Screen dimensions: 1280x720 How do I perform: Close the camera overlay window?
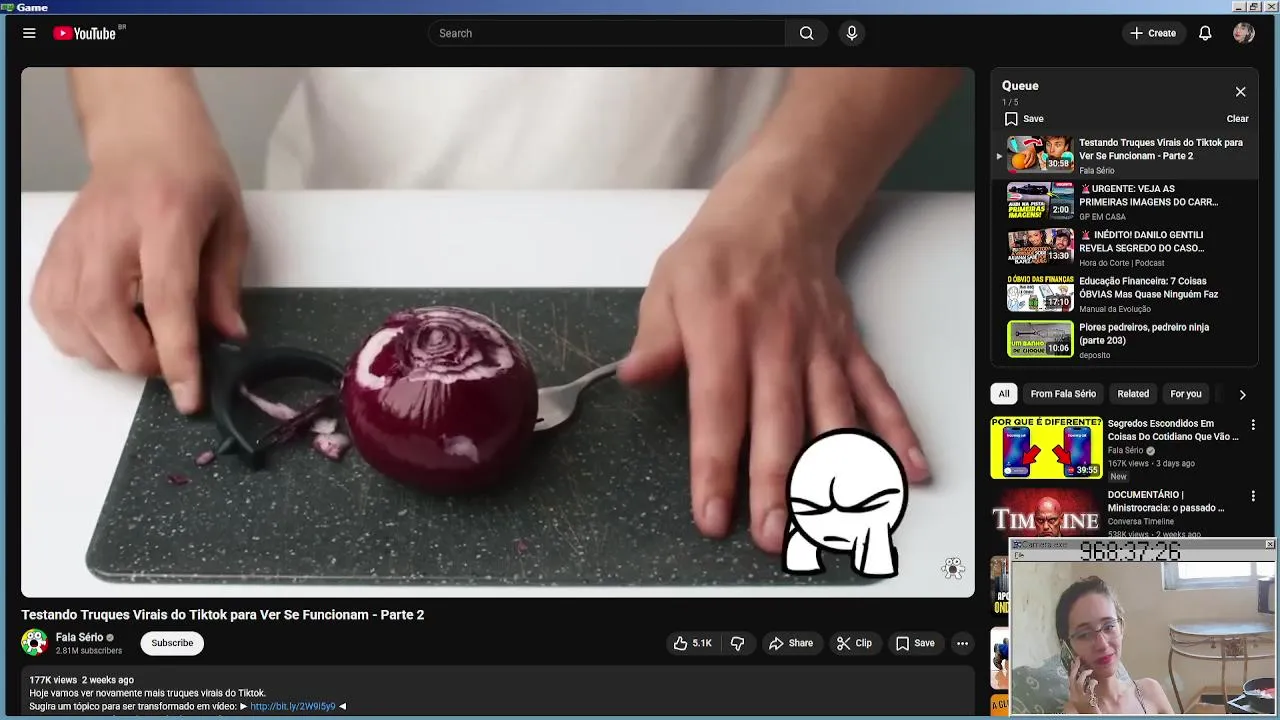[1269, 544]
